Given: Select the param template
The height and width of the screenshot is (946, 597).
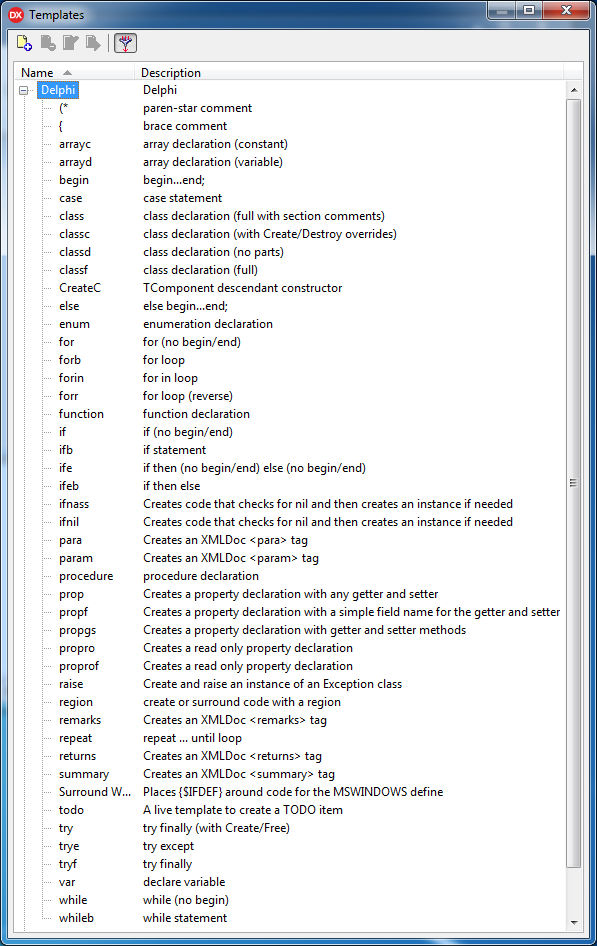Looking at the screenshot, I should point(75,558).
